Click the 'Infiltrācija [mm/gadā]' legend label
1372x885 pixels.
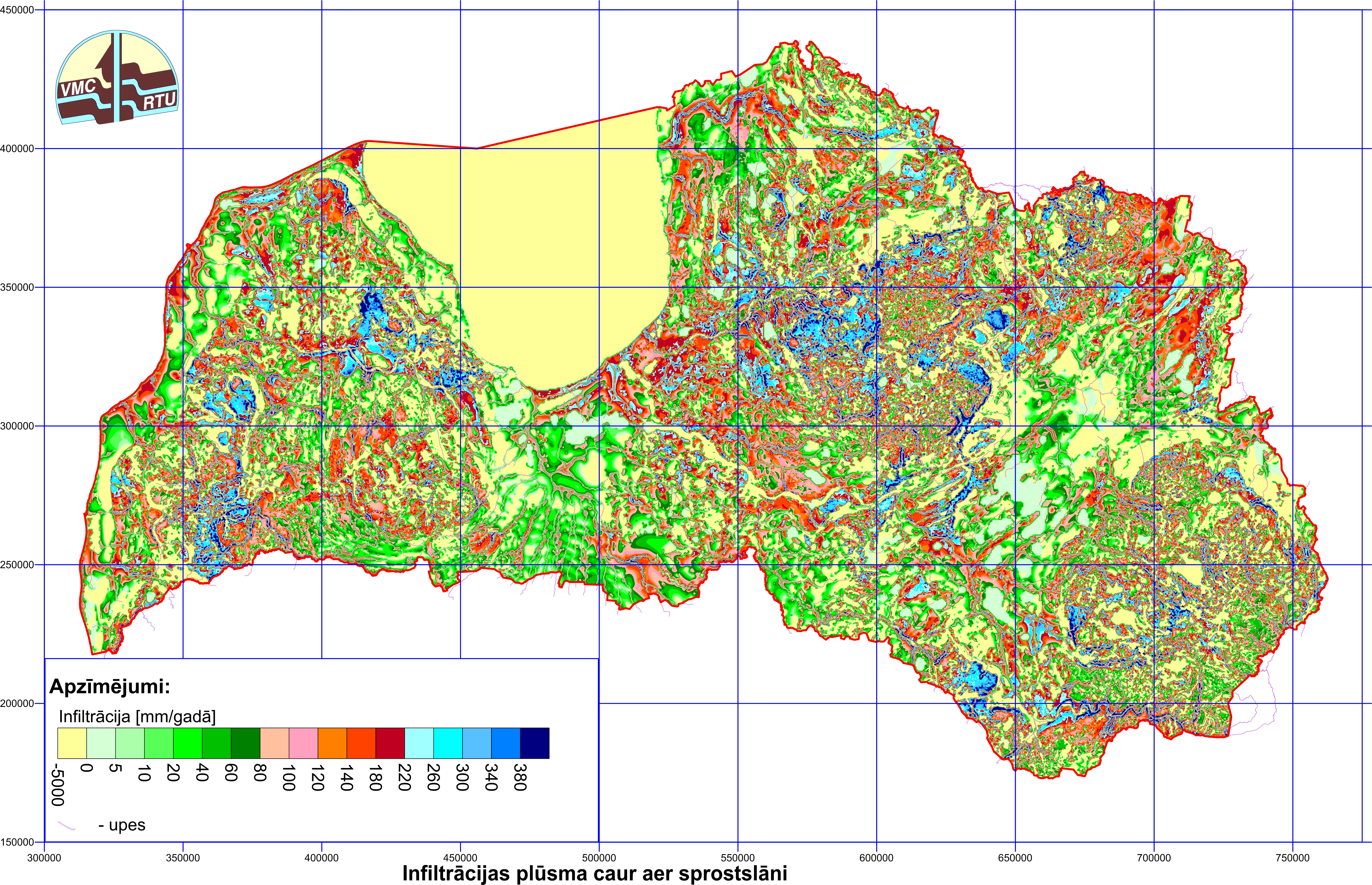coord(137,717)
